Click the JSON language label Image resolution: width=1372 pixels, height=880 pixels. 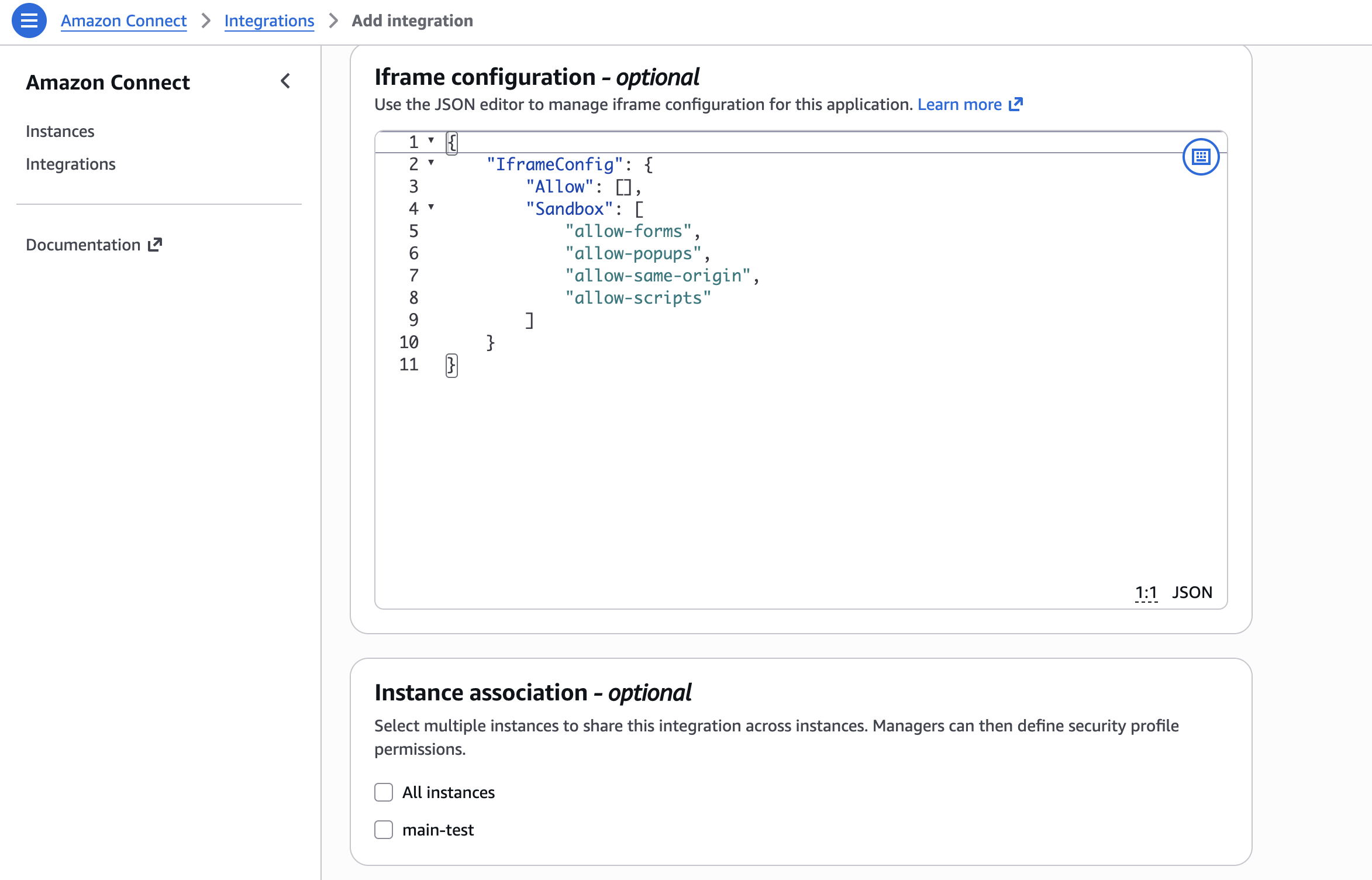(x=1192, y=592)
